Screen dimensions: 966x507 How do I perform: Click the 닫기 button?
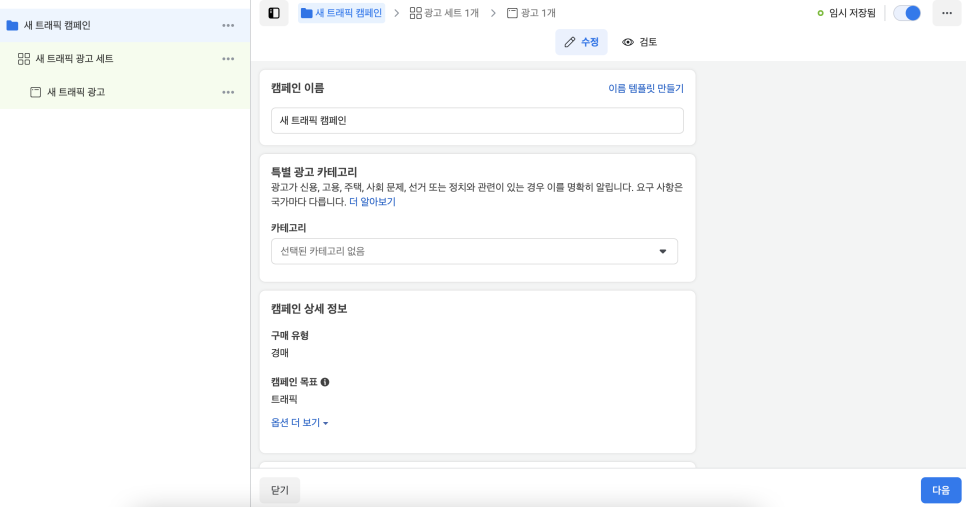coord(280,490)
